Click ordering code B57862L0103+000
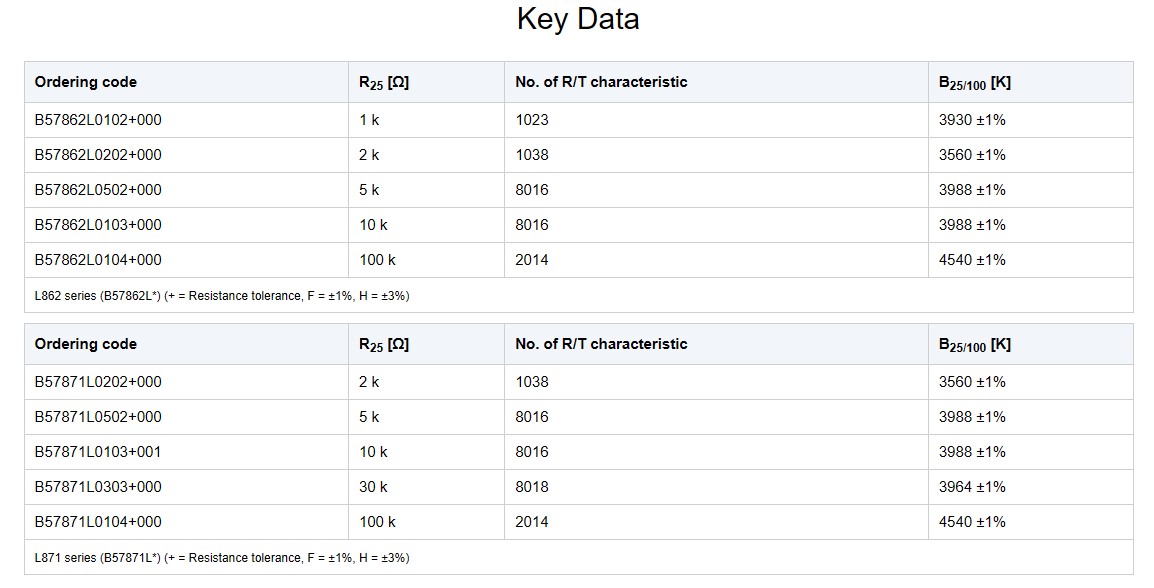1154x588 pixels. click(x=98, y=225)
